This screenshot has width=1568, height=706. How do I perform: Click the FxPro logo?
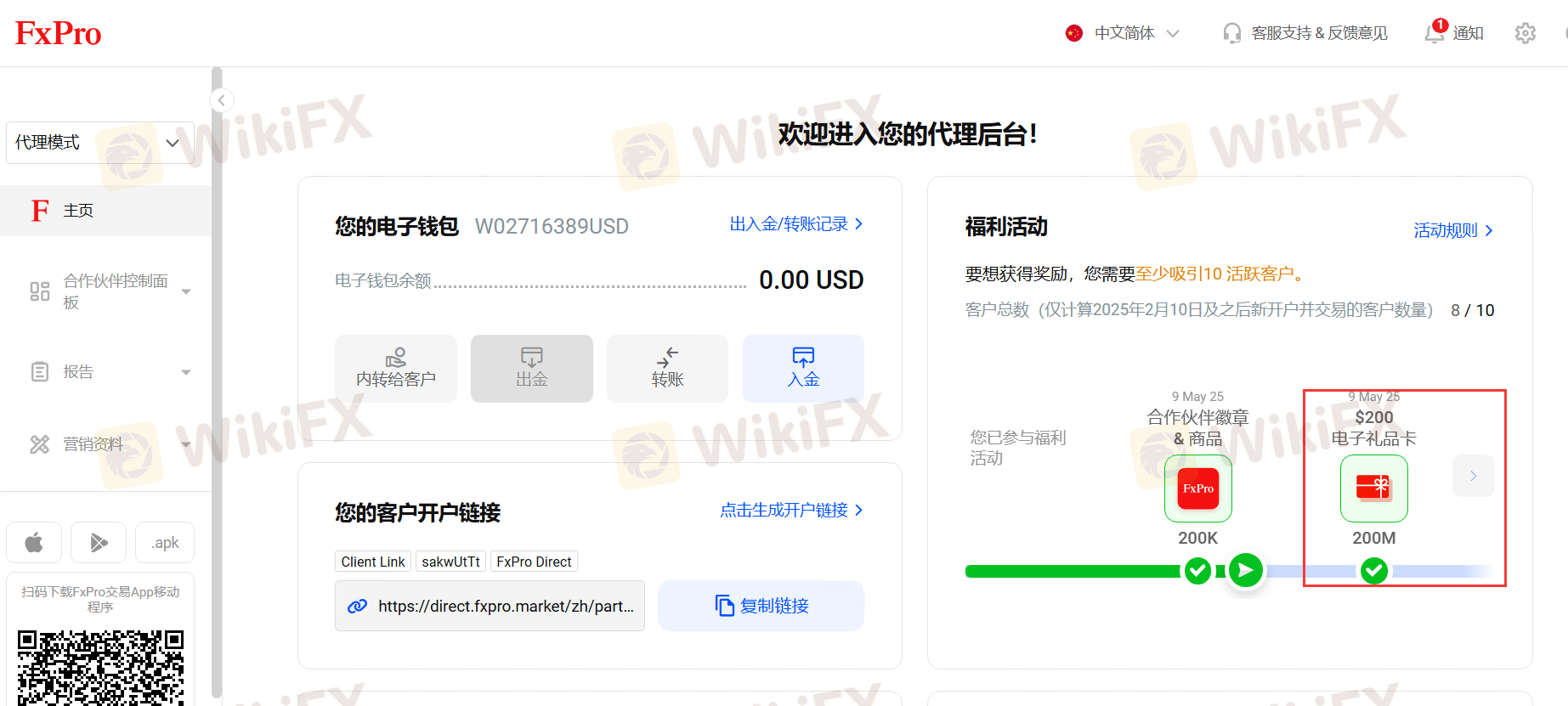pyautogui.click(x=58, y=33)
